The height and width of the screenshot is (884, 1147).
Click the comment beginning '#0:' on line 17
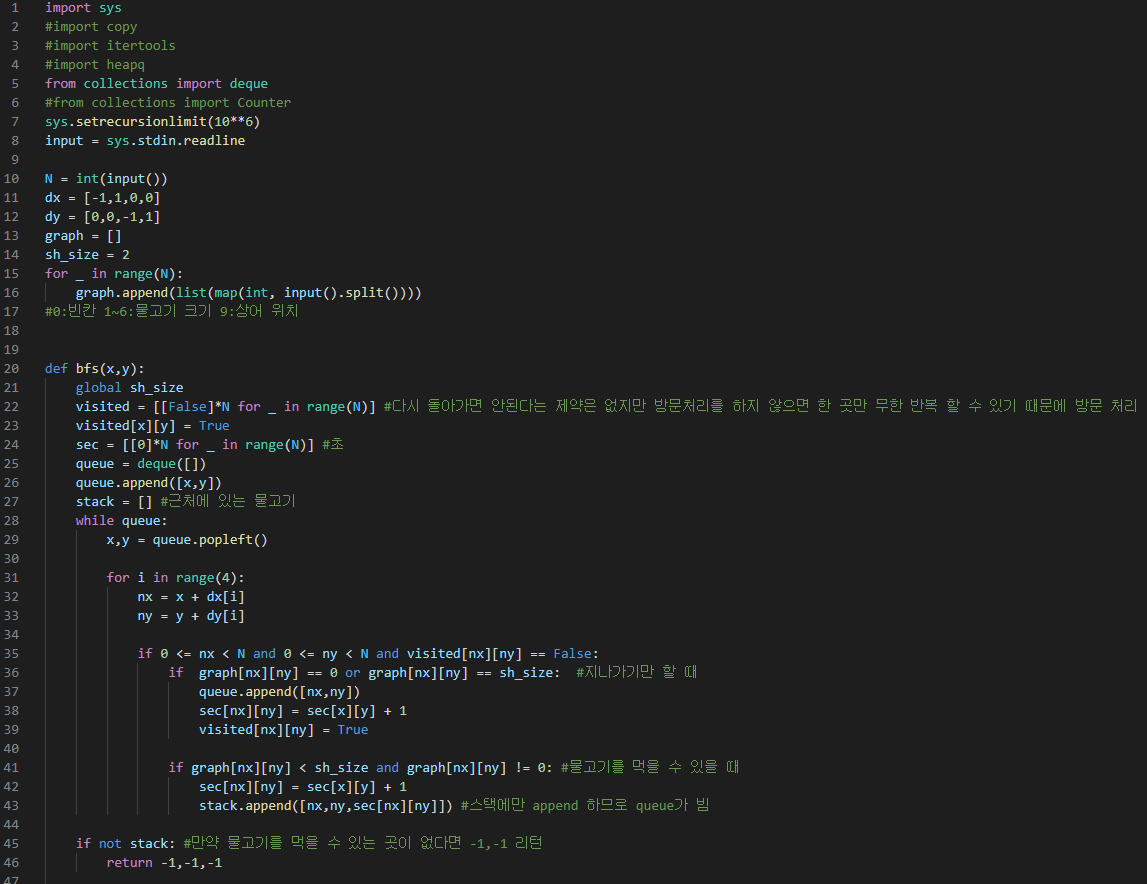(x=172, y=311)
